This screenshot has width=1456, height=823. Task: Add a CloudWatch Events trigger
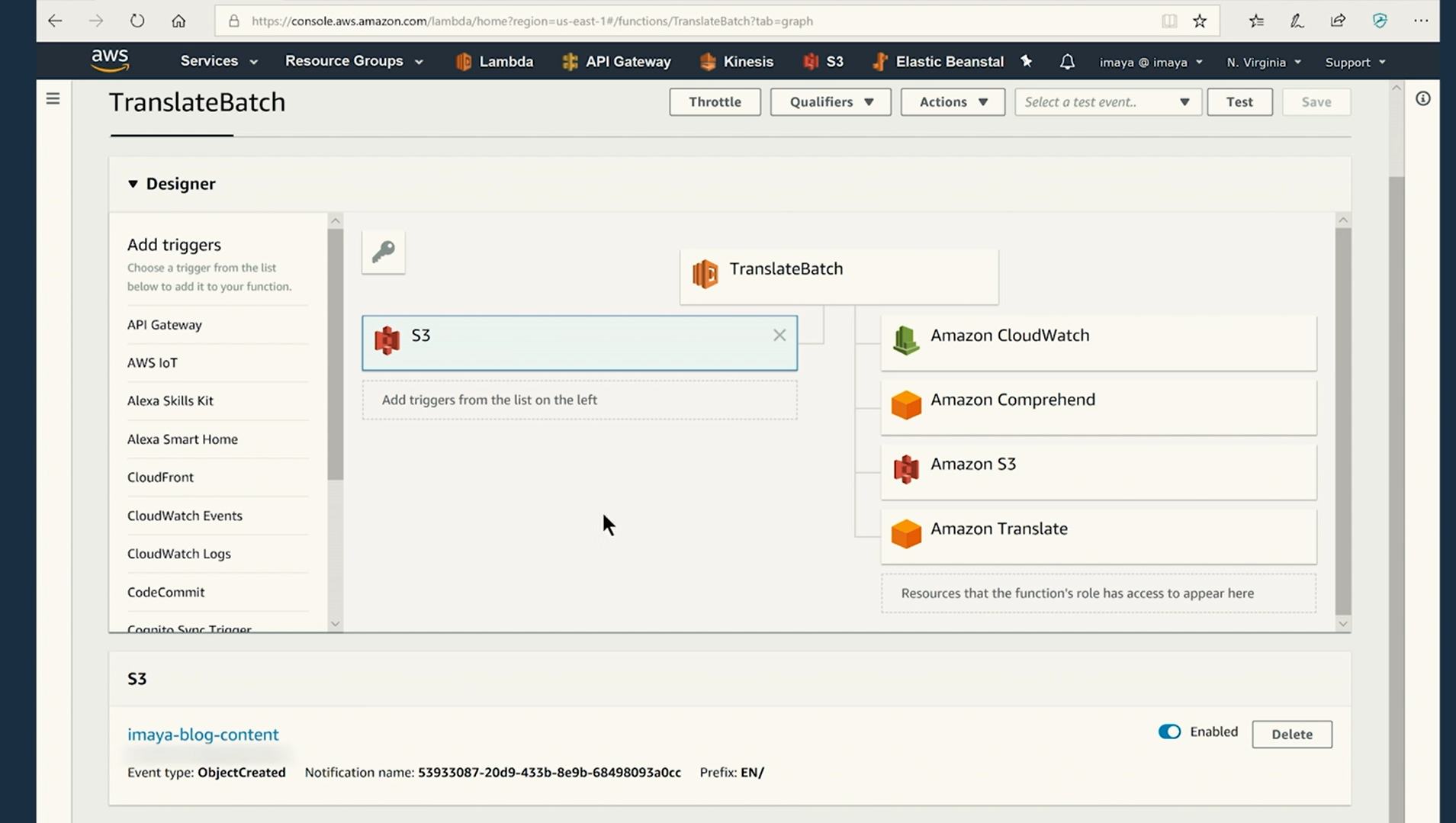click(x=185, y=516)
